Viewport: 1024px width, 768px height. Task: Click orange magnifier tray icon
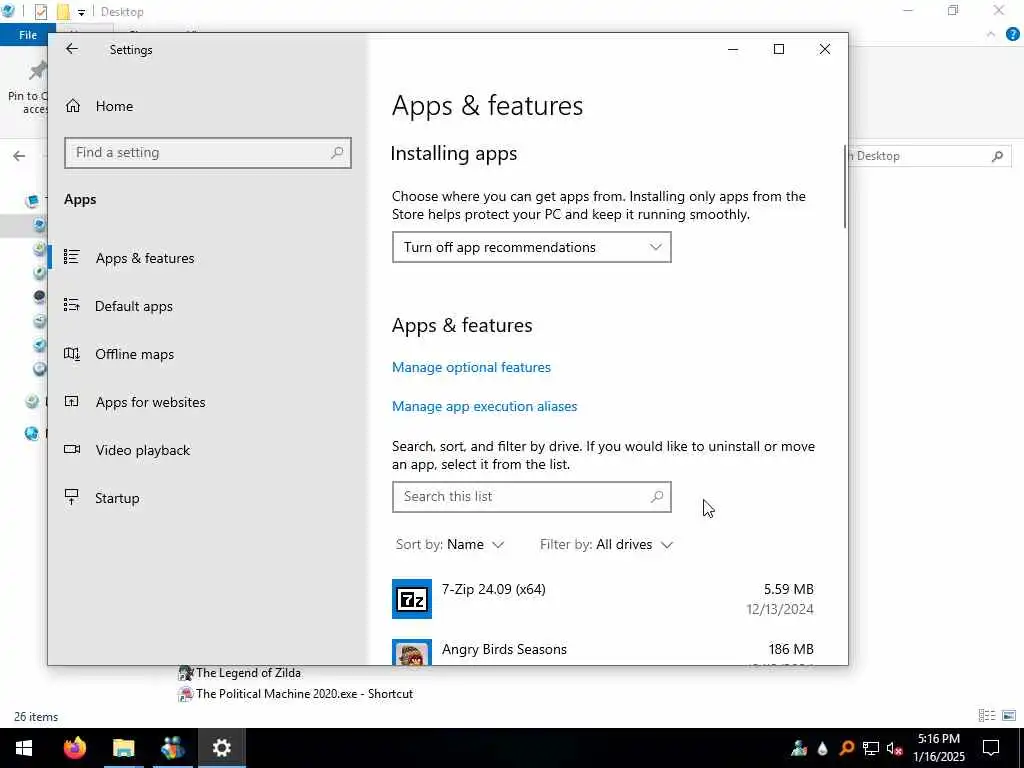[846, 748]
